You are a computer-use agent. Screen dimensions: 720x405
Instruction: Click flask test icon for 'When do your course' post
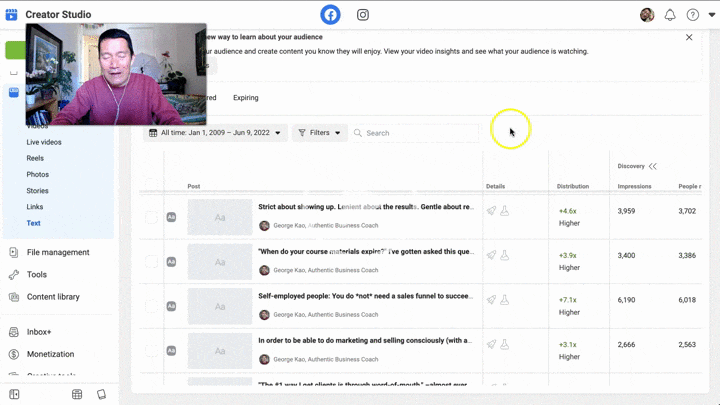505,255
